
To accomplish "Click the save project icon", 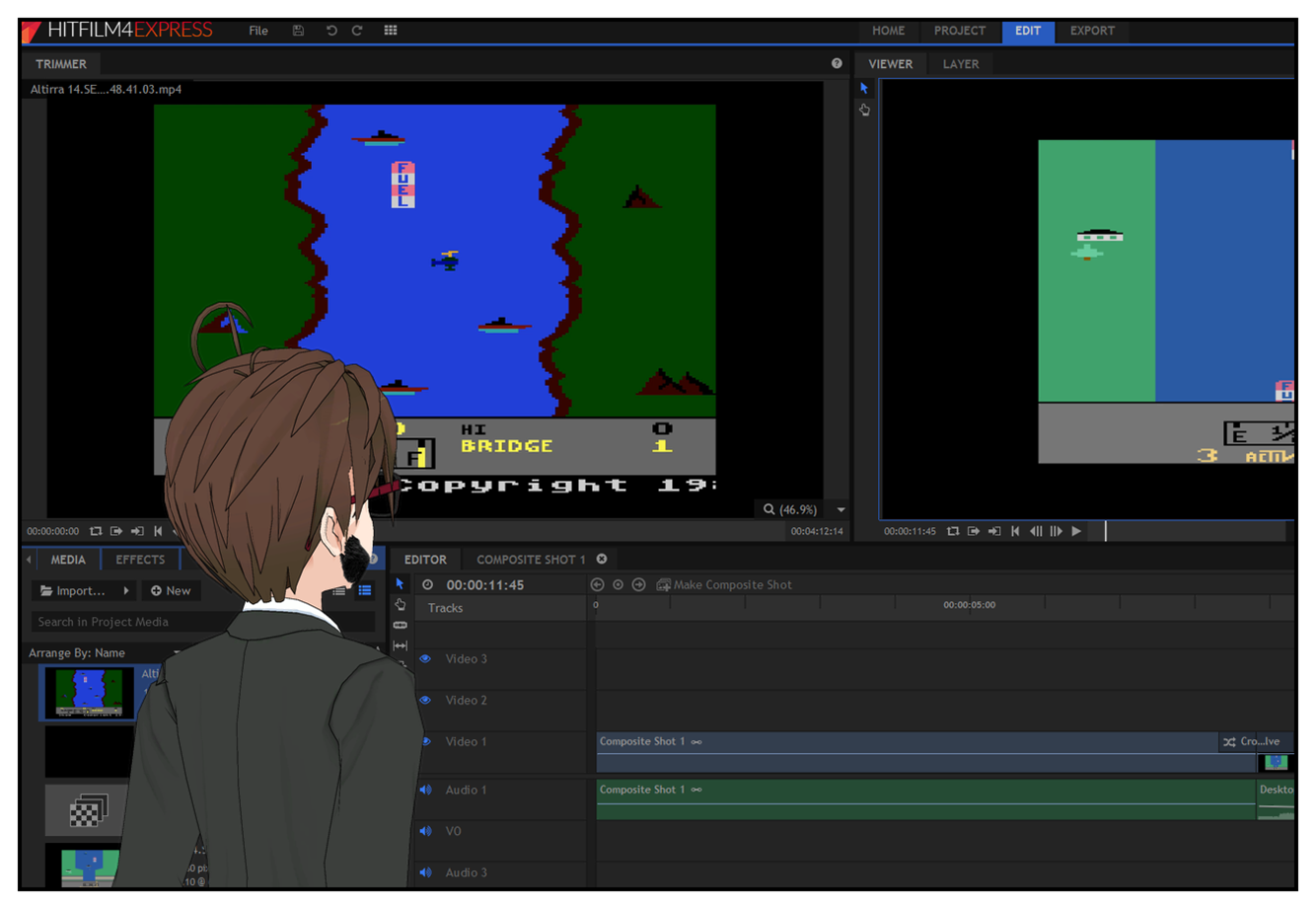I will click(298, 31).
